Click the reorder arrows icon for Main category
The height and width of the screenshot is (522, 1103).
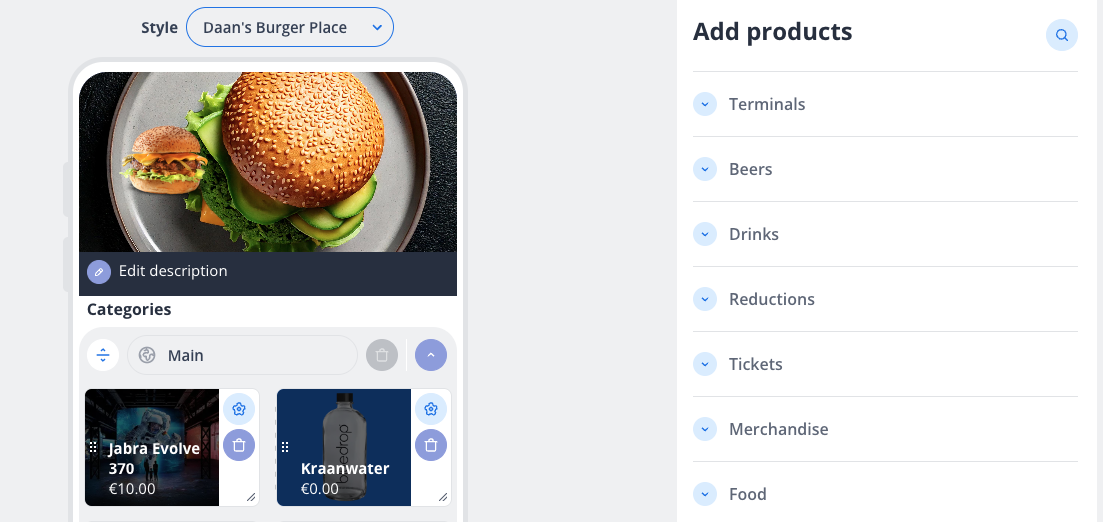point(103,355)
